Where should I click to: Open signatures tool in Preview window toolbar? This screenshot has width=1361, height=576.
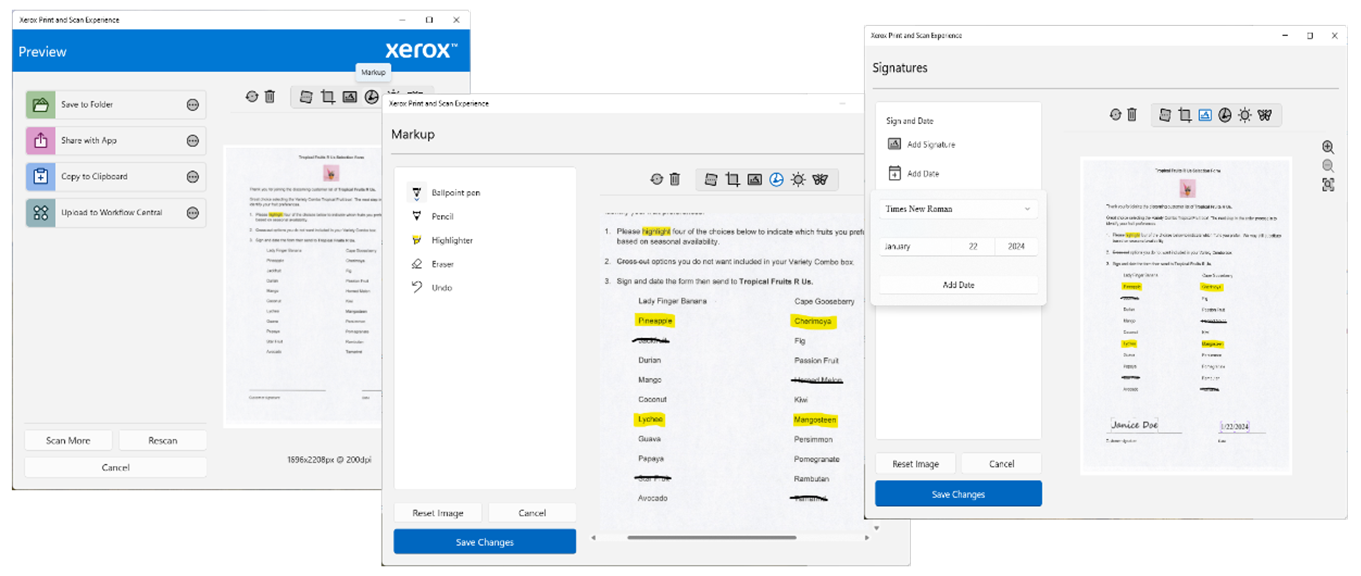349,97
